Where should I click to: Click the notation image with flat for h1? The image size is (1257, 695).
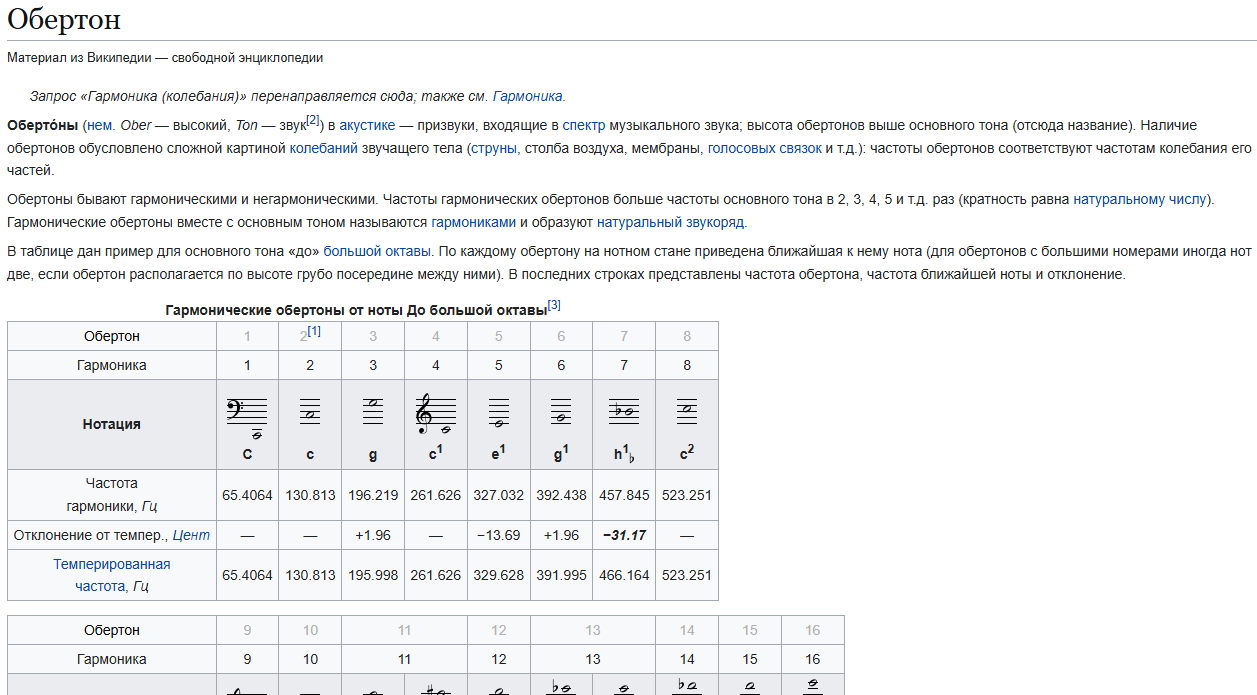624,410
